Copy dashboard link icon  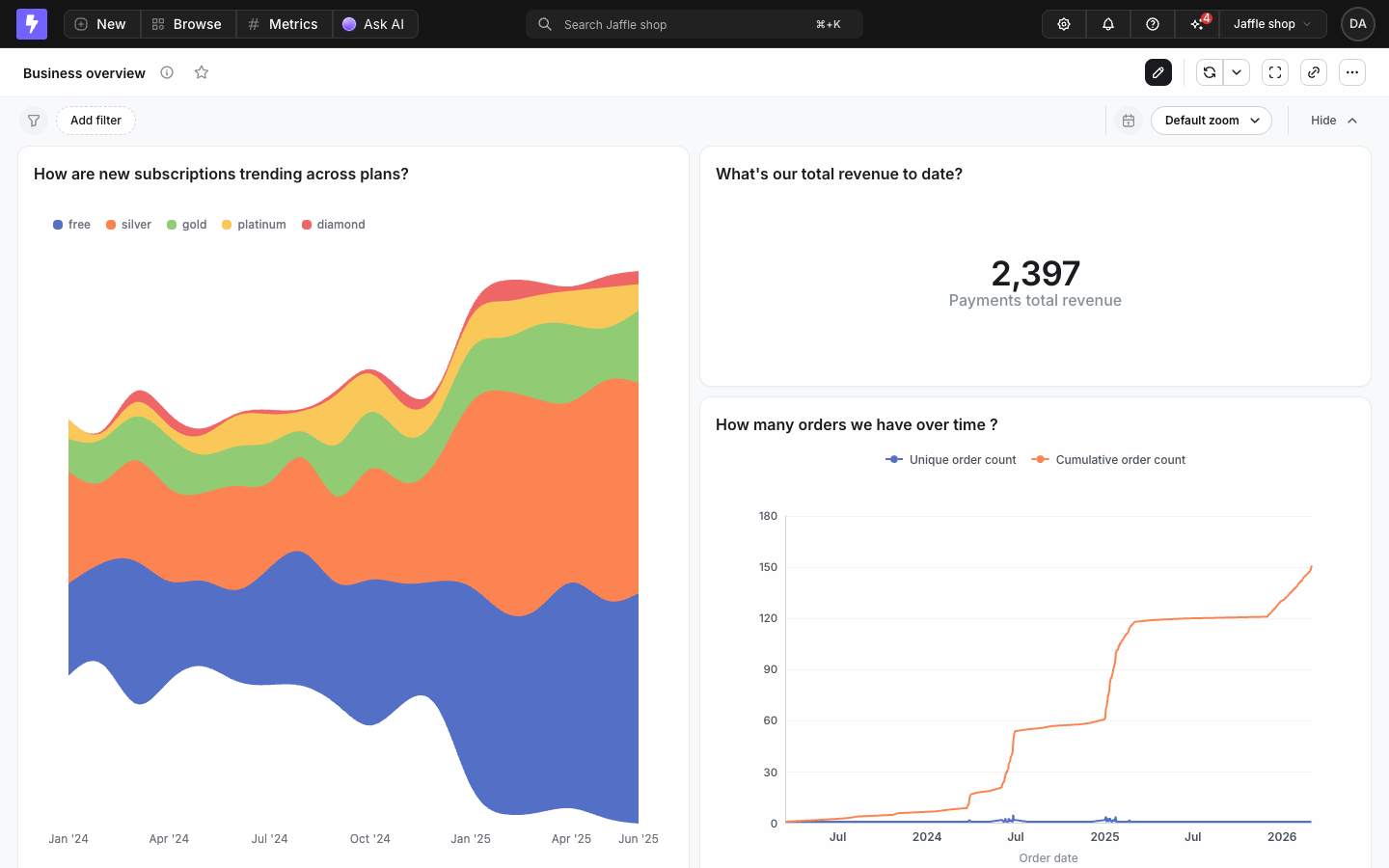click(x=1314, y=72)
